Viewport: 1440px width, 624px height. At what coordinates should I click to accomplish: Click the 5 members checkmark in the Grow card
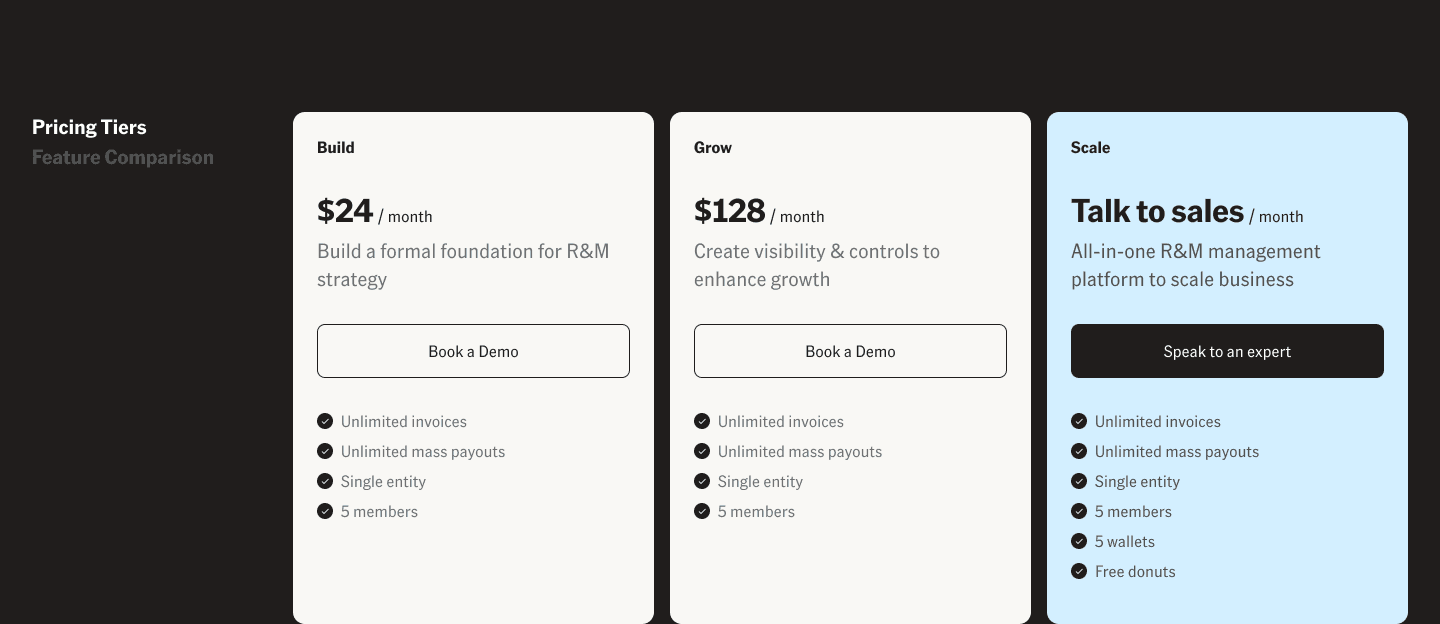(702, 511)
